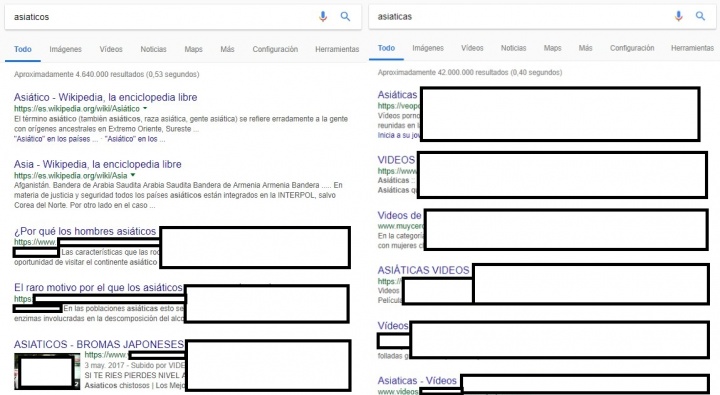The height and width of the screenshot is (395, 720).
Task: Open Maps tab in the right search
Action: (552, 48)
